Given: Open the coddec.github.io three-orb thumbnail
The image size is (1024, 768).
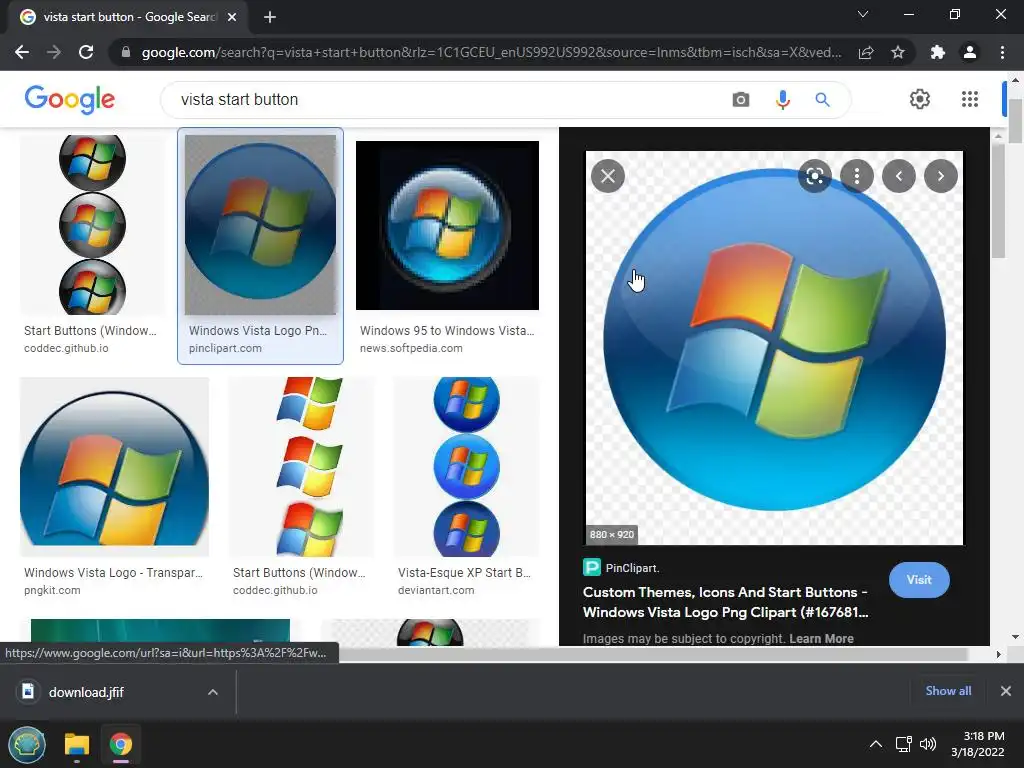Looking at the screenshot, I should 92,225.
